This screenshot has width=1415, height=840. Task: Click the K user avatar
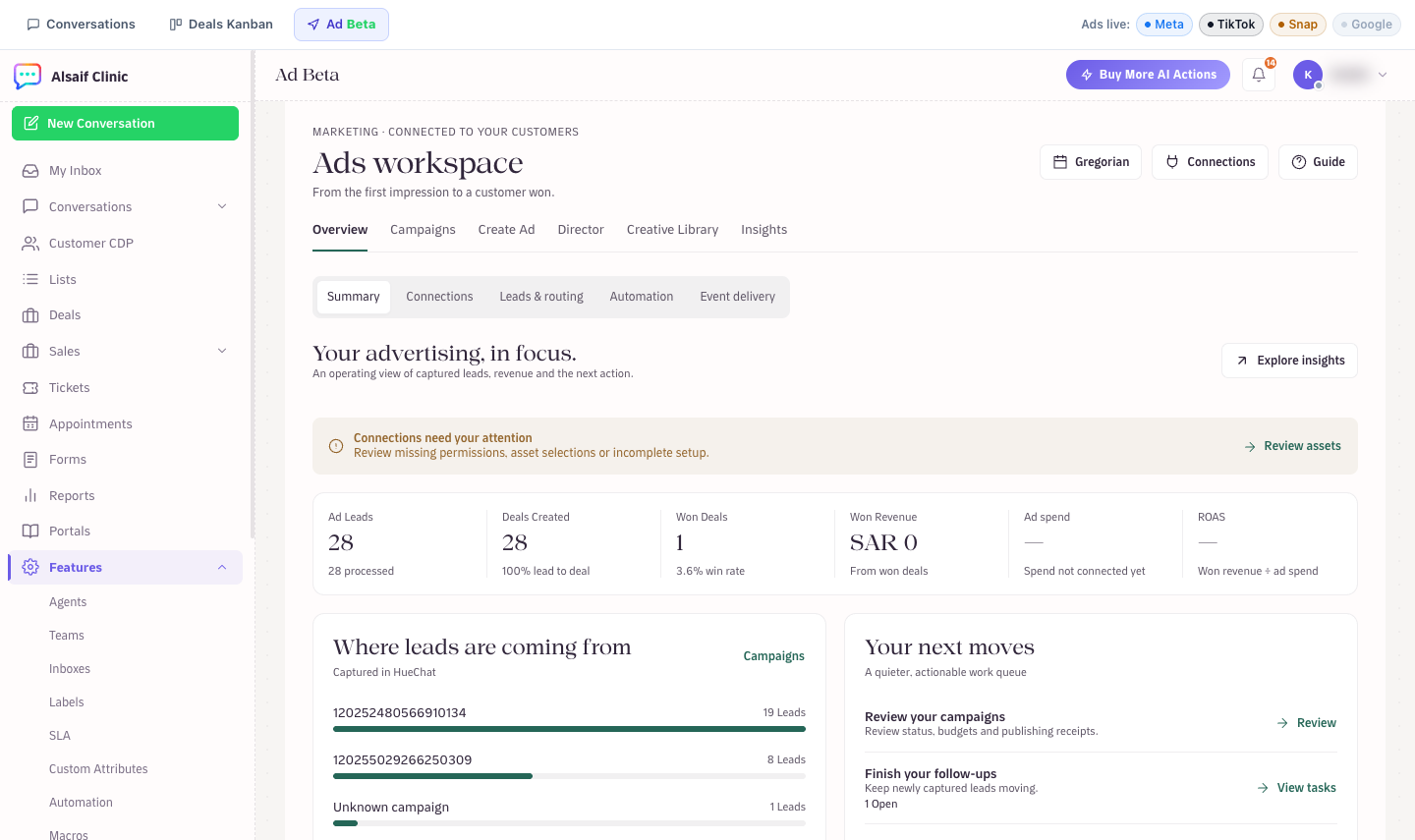[x=1308, y=75]
